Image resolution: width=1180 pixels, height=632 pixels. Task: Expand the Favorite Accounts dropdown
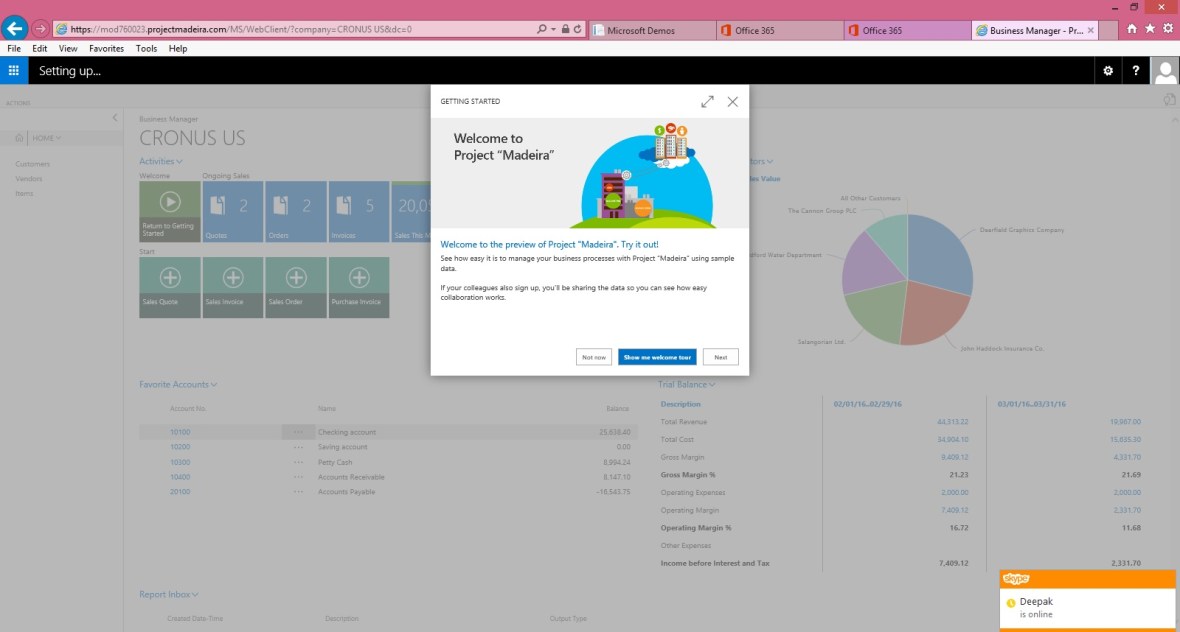click(178, 384)
